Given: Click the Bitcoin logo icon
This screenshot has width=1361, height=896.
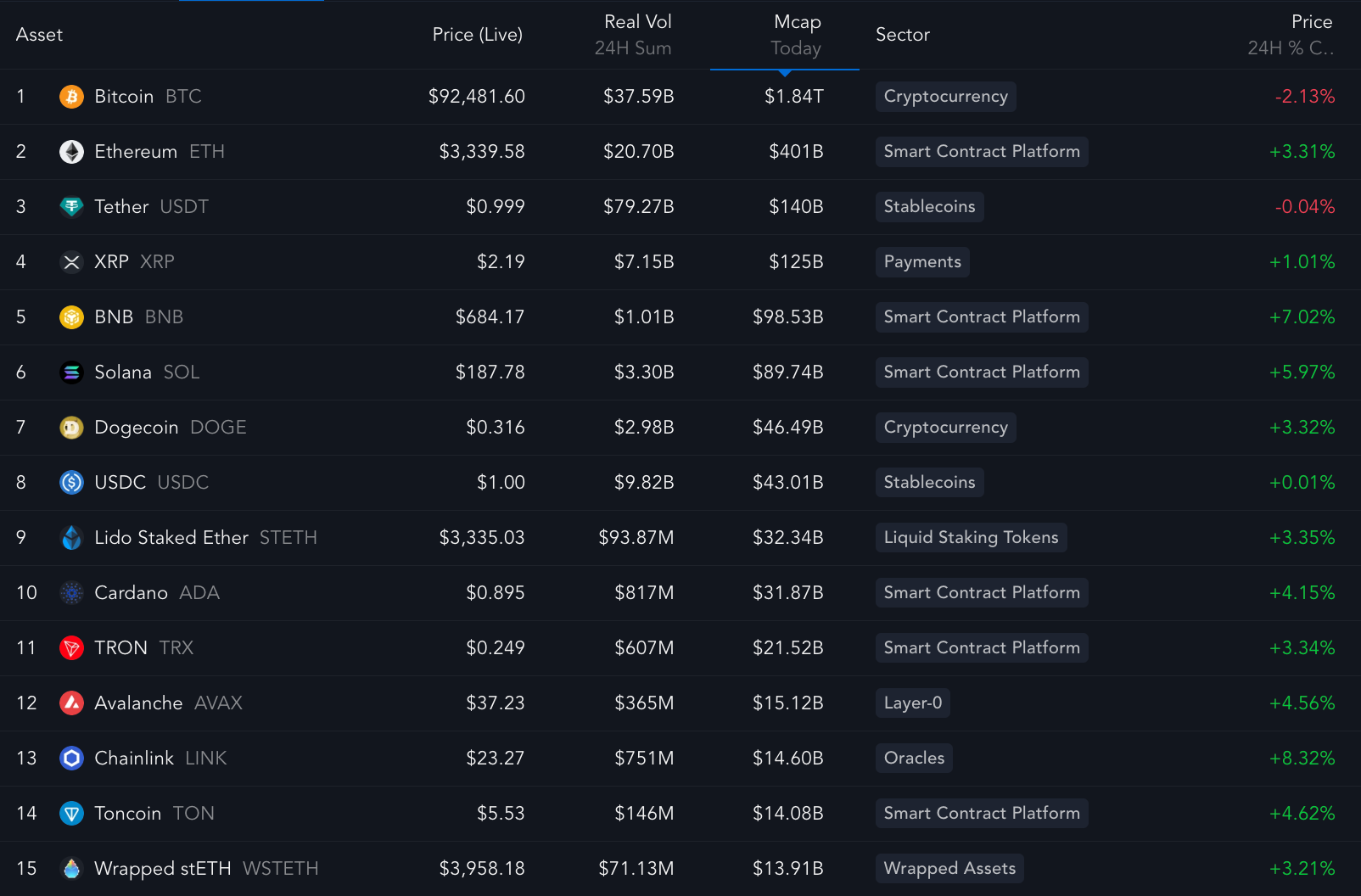Looking at the screenshot, I should (x=71, y=97).
